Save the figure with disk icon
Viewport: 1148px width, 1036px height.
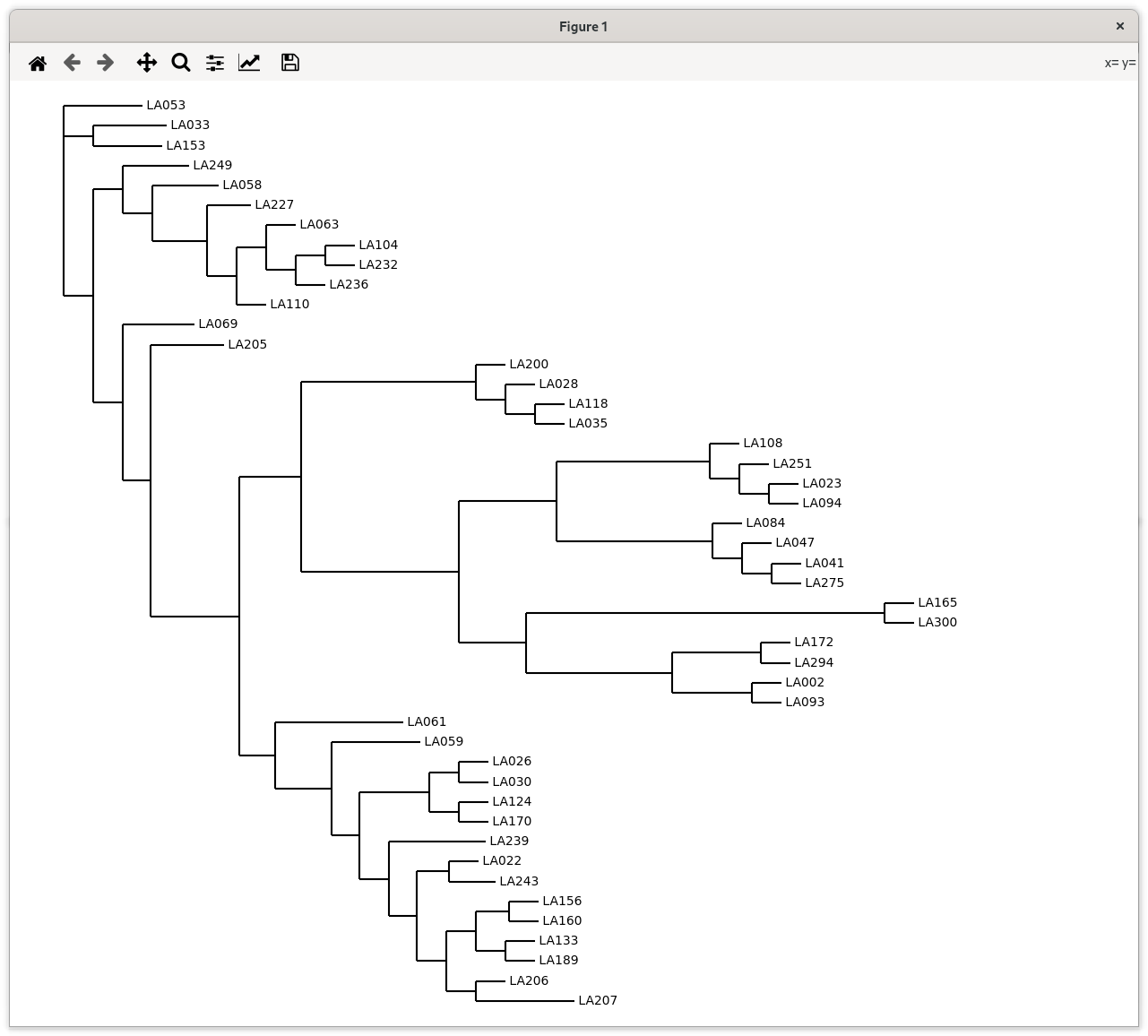(289, 63)
